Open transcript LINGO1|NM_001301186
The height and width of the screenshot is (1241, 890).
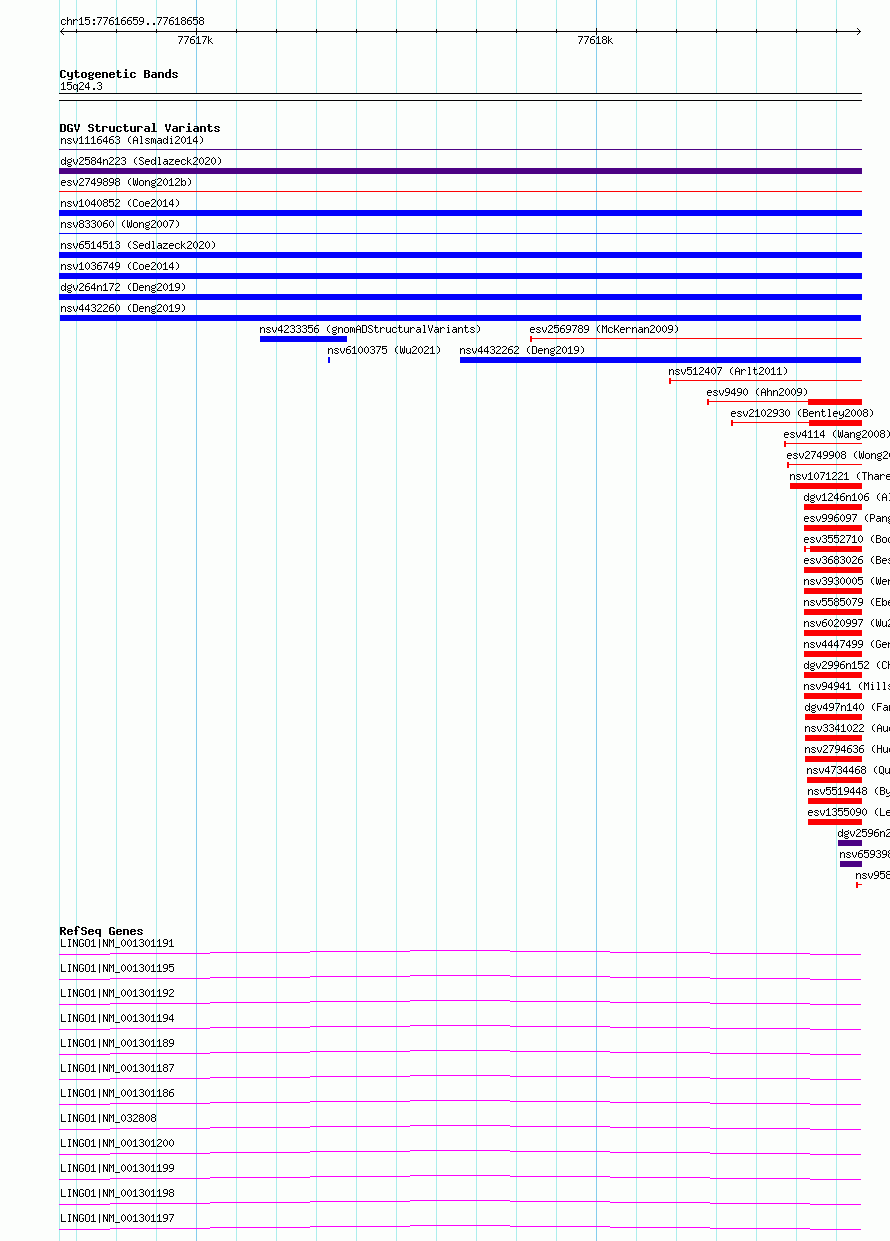[x=117, y=1094]
